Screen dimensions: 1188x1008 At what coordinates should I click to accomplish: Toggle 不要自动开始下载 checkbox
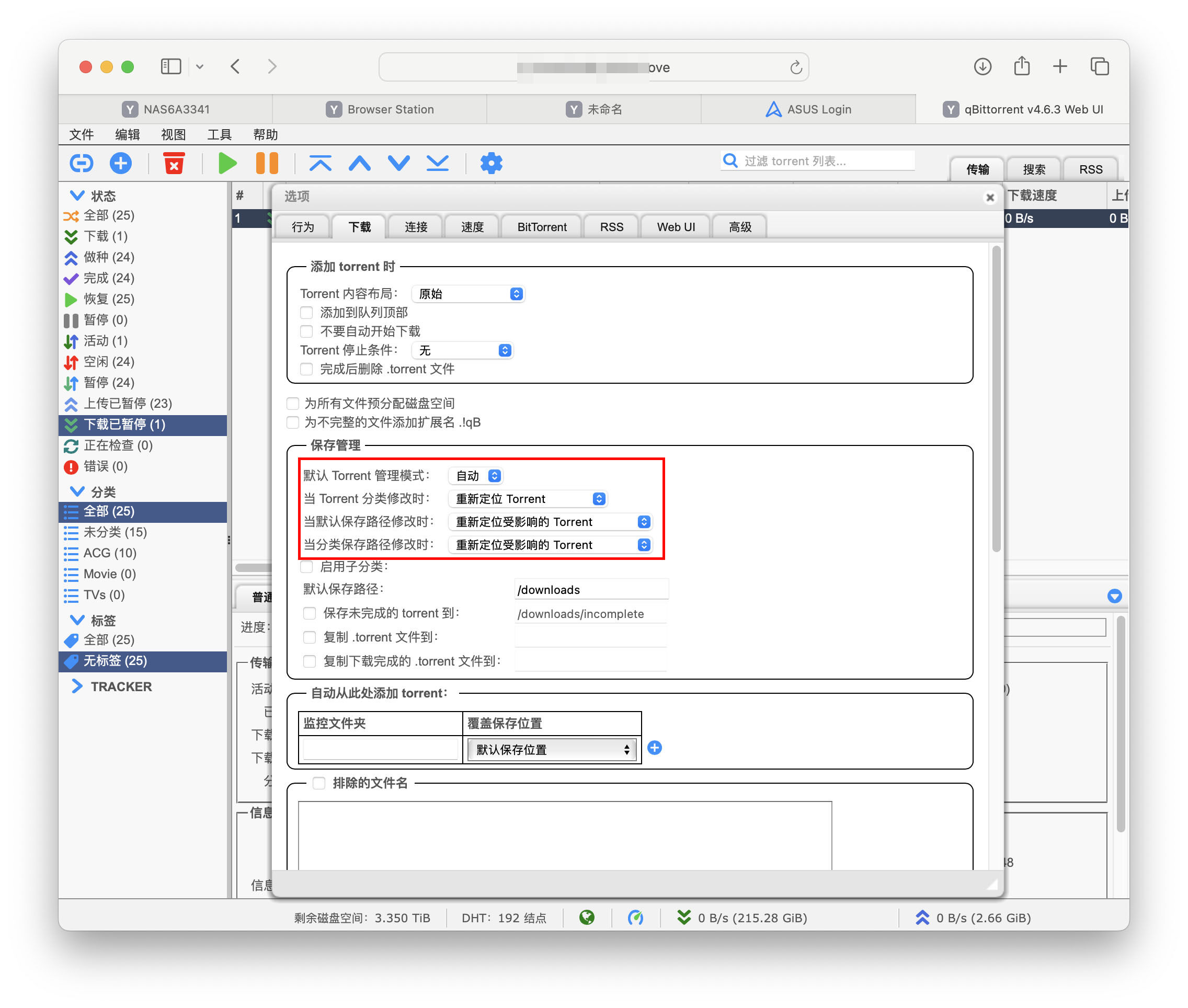point(306,331)
